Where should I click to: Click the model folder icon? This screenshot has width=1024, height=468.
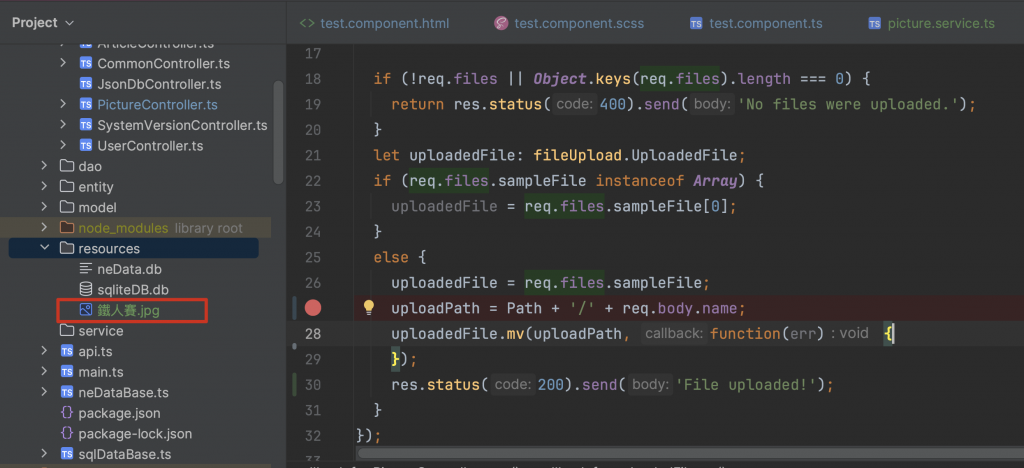(67, 207)
